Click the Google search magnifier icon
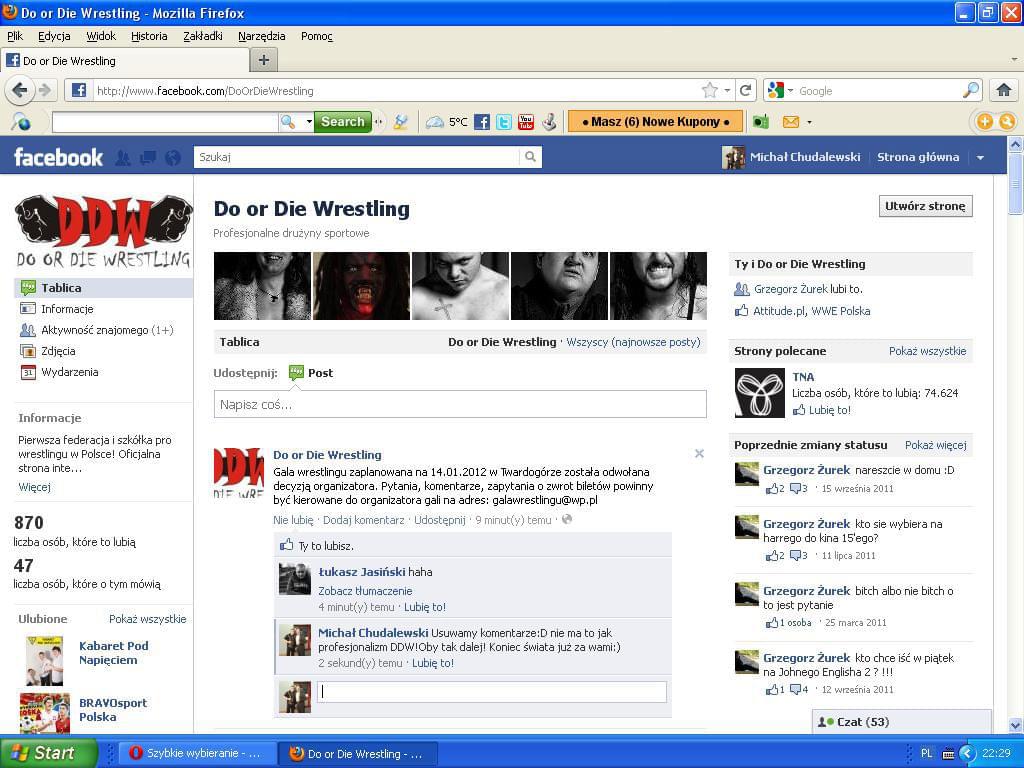The image size is (1024, 768). pyautogui.click(x=971, y=90)
